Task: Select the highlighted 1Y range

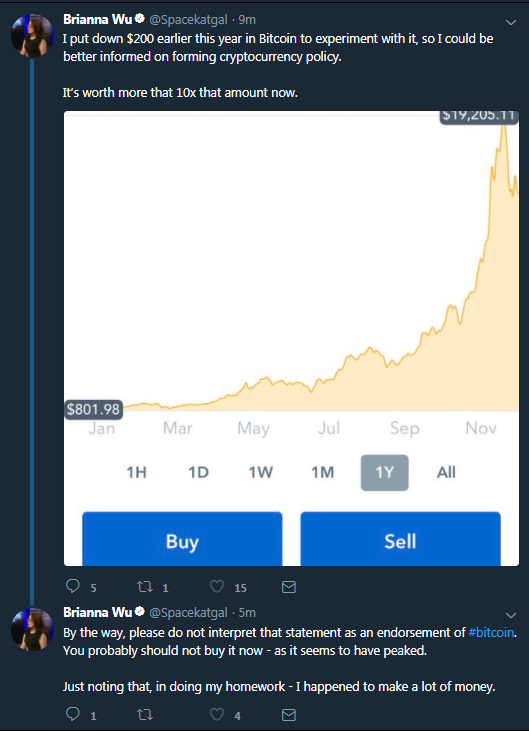Action: point(385,472)
